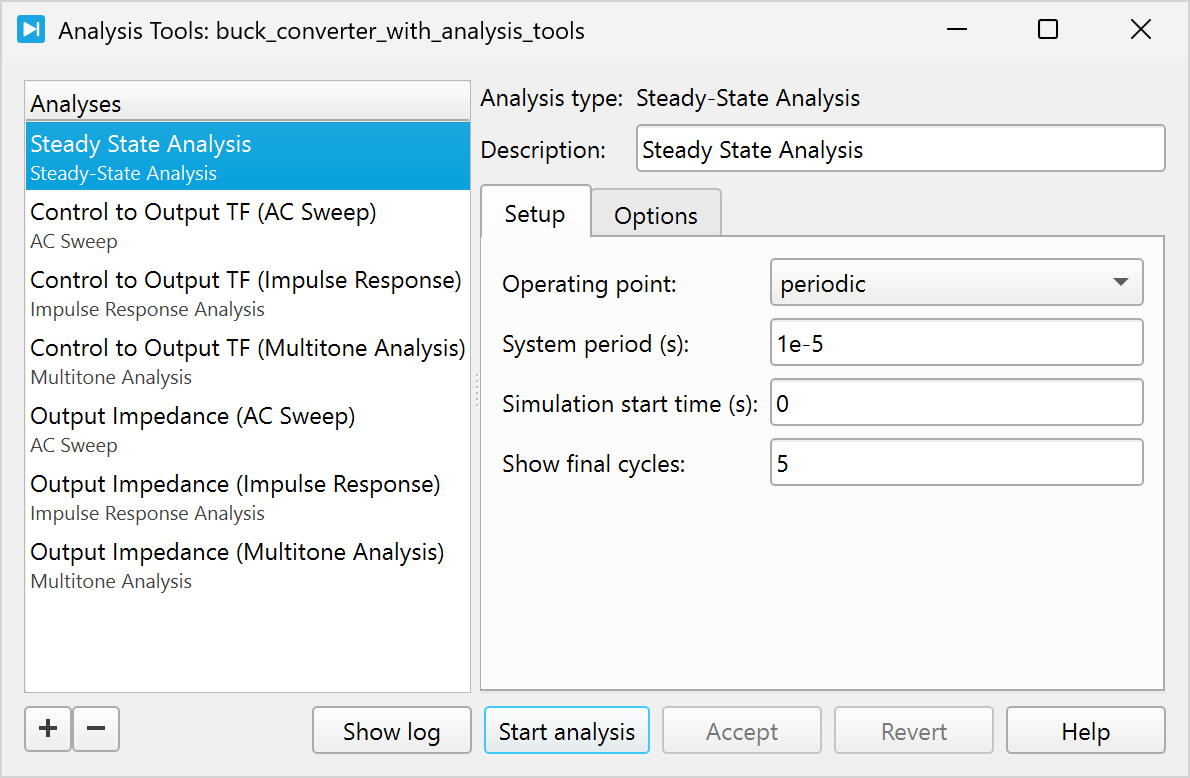Click the System period input field

tap(956, 344)
